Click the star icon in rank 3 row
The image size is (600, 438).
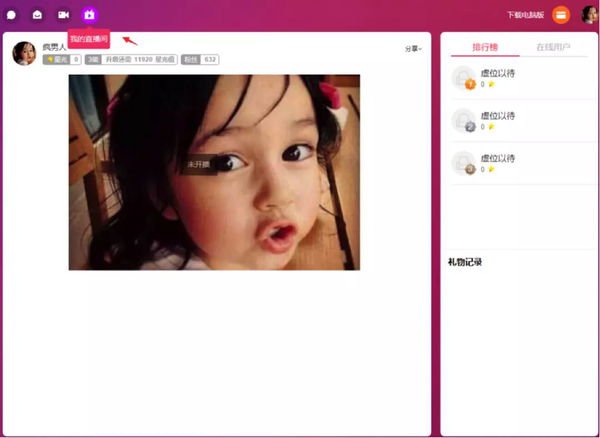492,169
